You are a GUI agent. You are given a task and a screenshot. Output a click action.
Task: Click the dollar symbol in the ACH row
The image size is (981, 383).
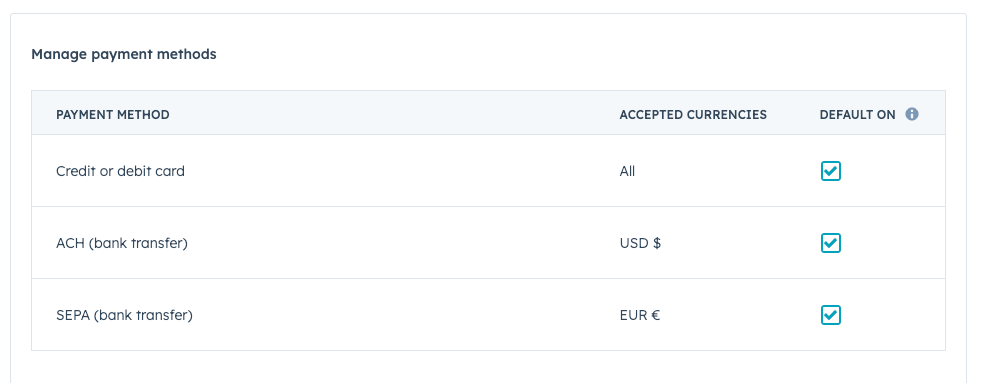point(657,243)
